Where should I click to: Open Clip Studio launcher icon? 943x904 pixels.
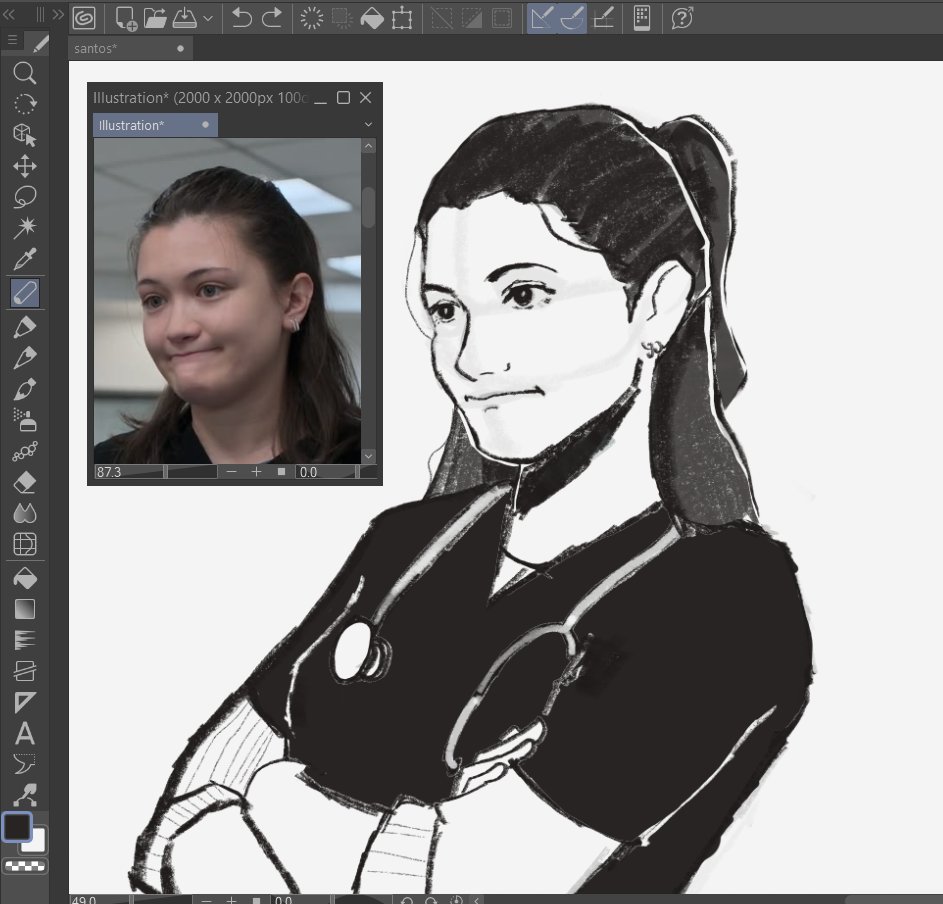(84, 18)
